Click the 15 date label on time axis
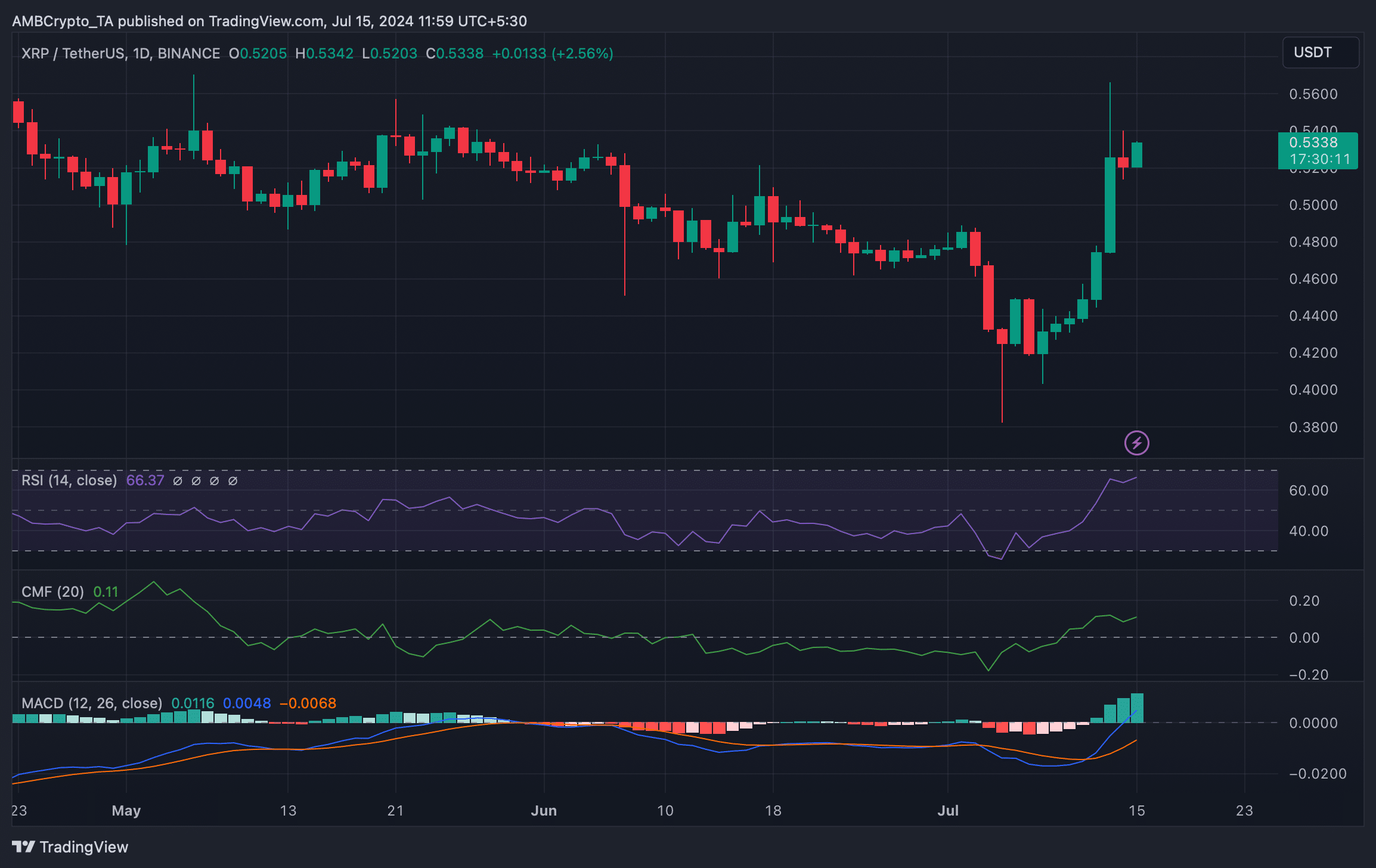 [x=1136, y=811]
